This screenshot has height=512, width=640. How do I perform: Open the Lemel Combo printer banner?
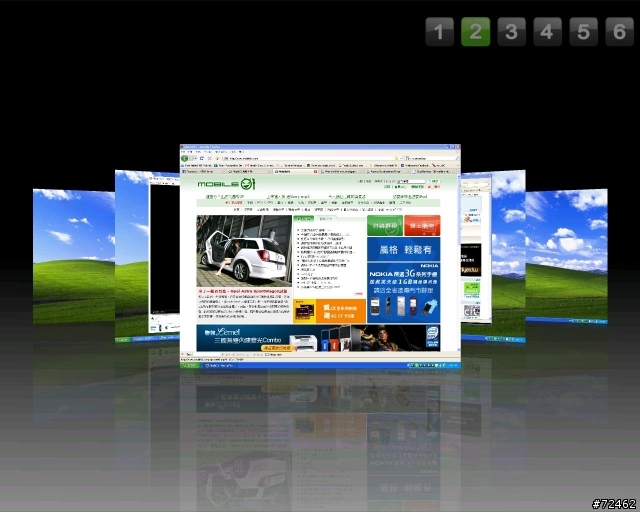[318, 338]
